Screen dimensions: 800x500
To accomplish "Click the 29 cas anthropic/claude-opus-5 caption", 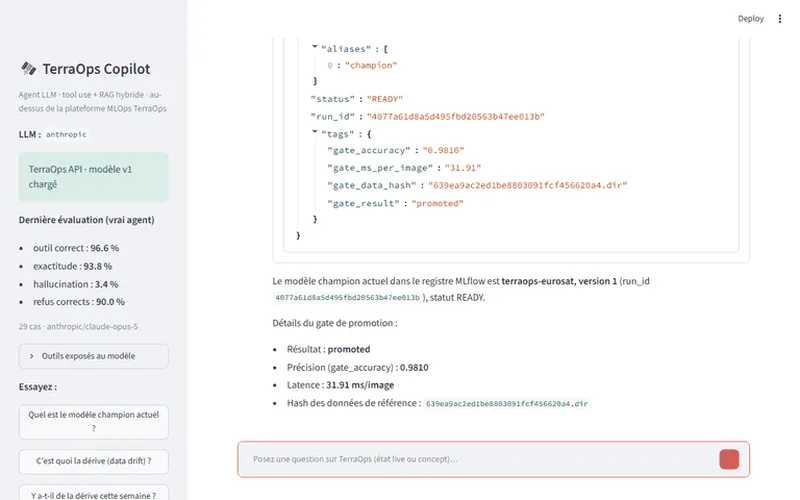I will pyautogui.click(x=78, y=327).
